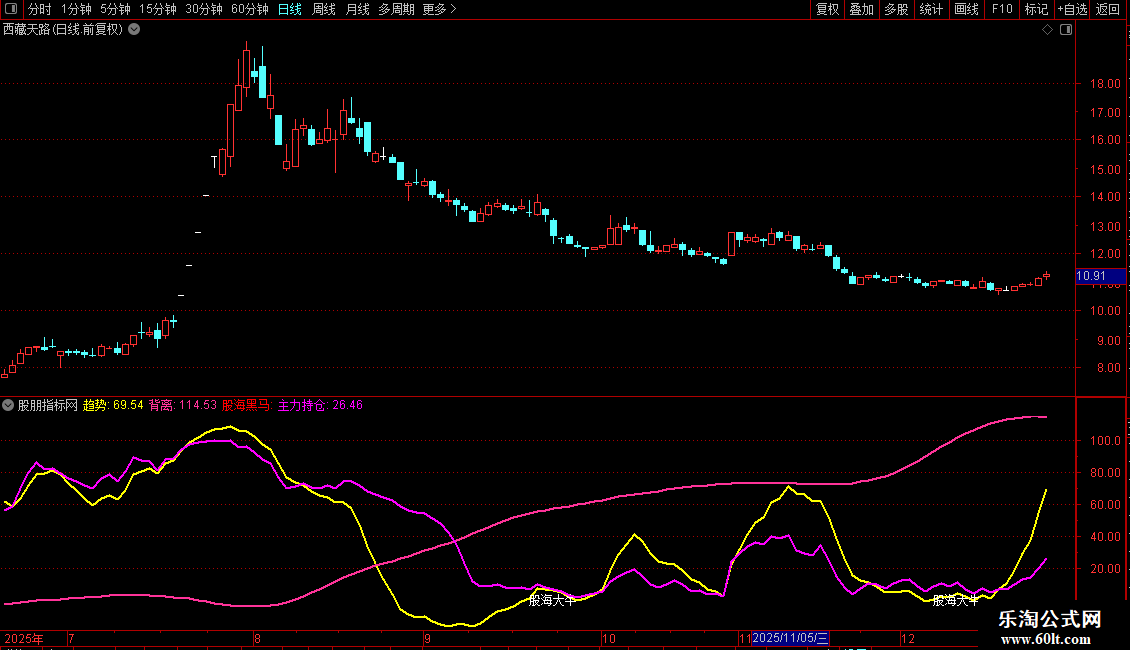Image resolution: width=1130 pixels, height=650 pixels.
Task: Expand the 股朋指标网 indicator dropdown
Action: coord(9,406)
